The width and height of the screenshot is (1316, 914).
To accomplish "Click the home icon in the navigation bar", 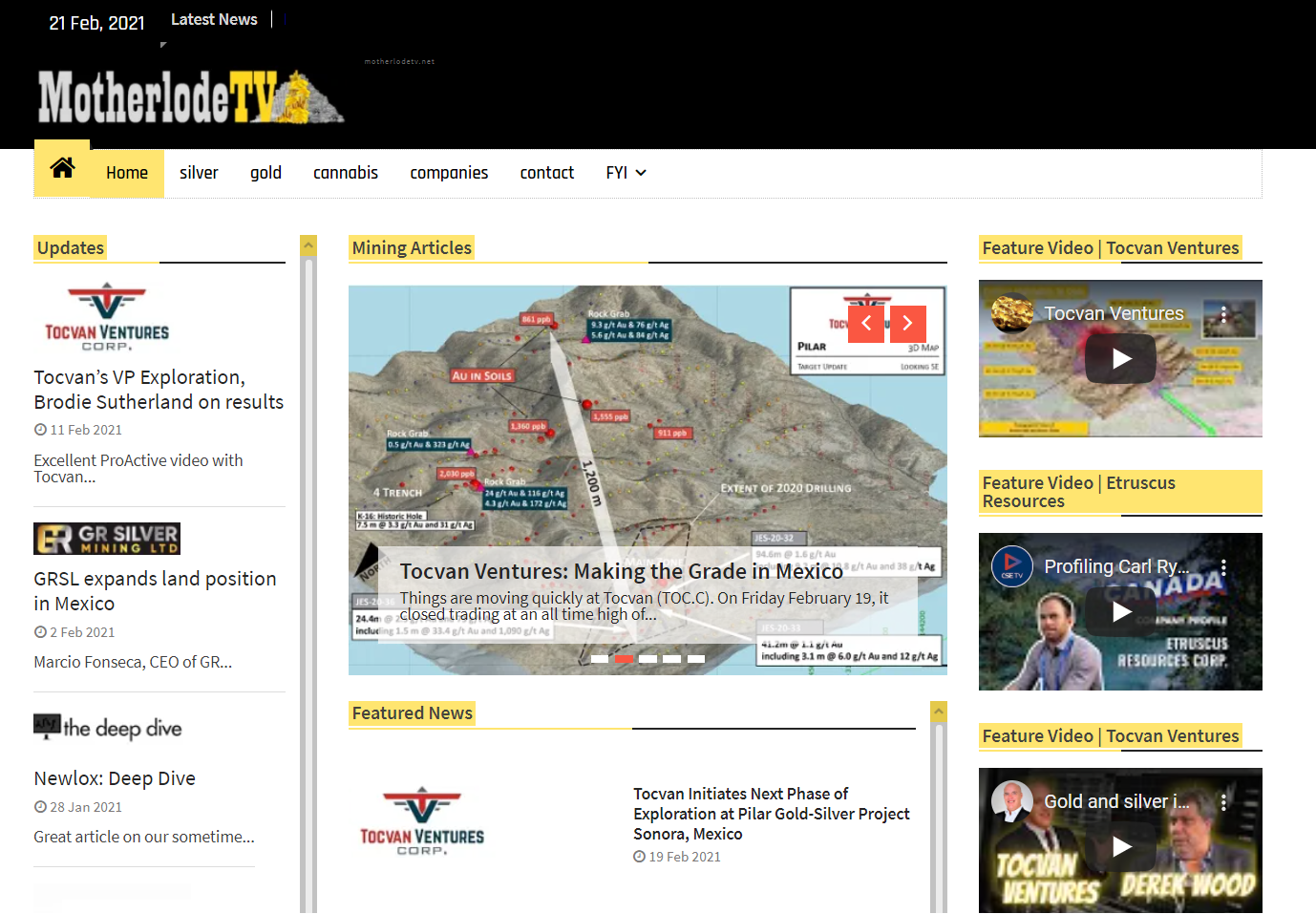I will pyautogui.click(x=62, y=168).
